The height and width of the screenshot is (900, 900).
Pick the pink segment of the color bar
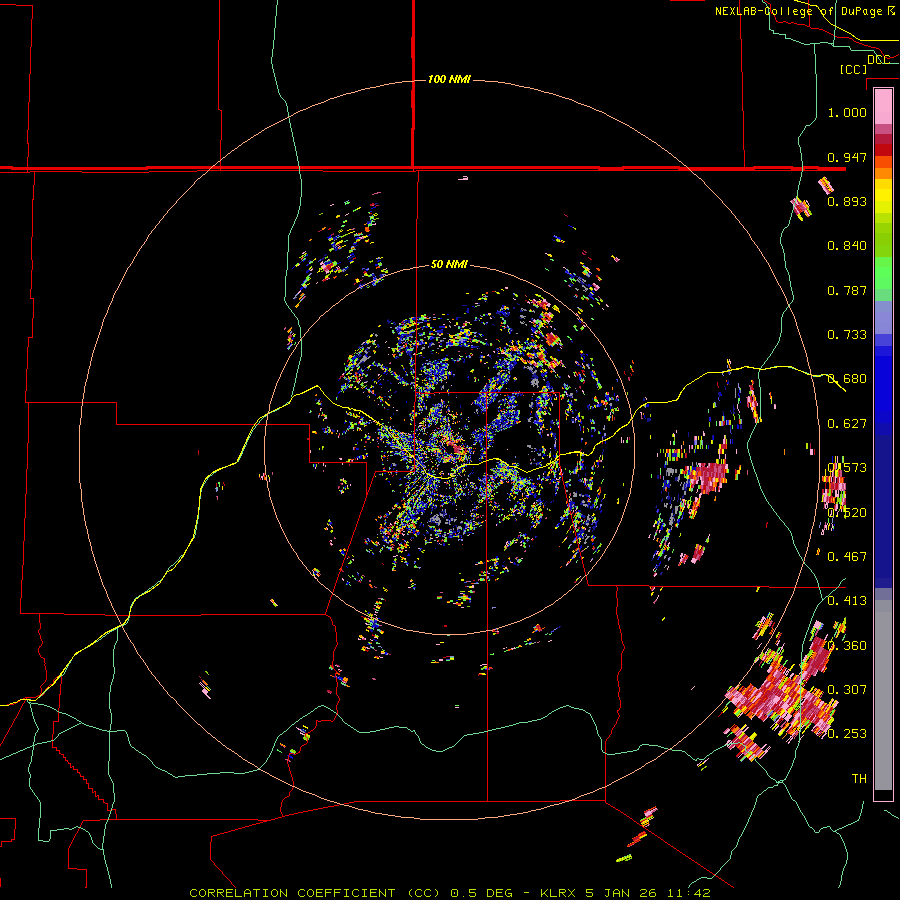pos(883,106)
